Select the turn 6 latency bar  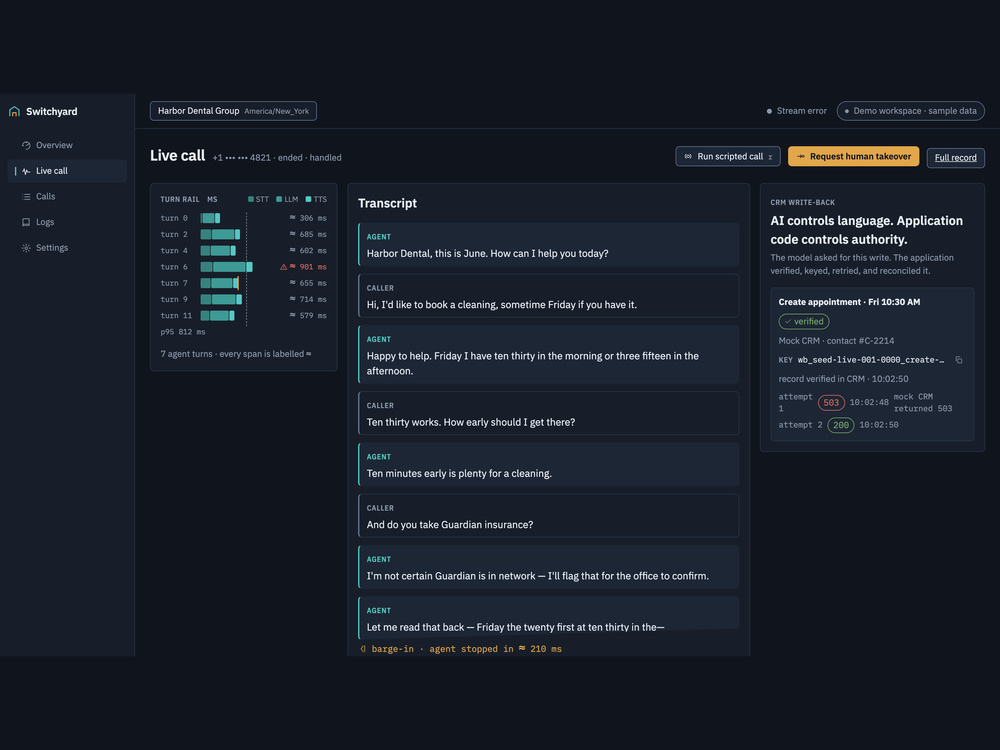click(226, 267)
